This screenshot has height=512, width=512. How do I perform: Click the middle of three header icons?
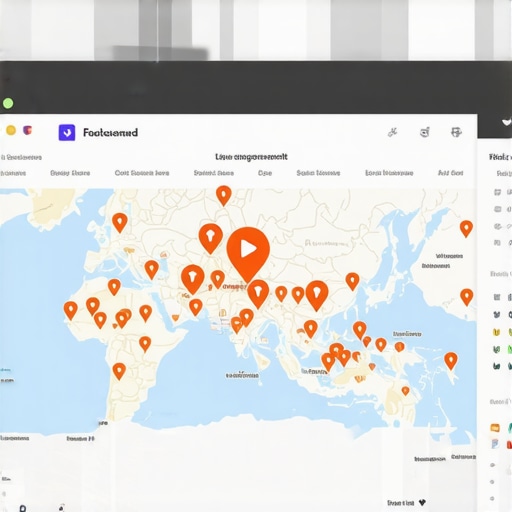[x=424, y=132]
